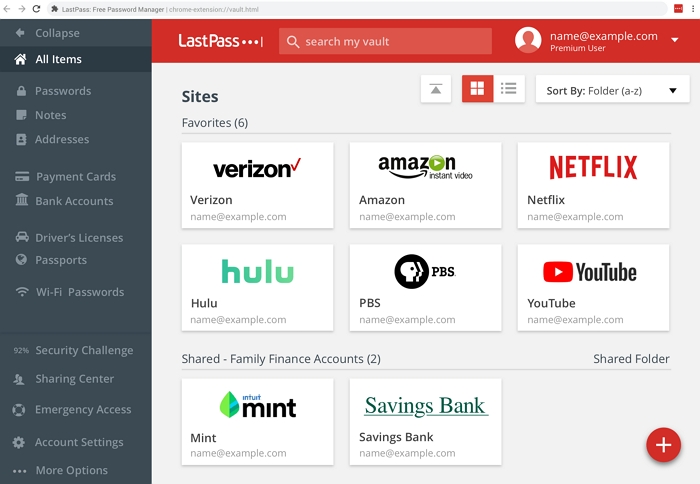Screen dimensions: 700x484
Task: Click the note icon beside Notes
Action: click(21, 115)
